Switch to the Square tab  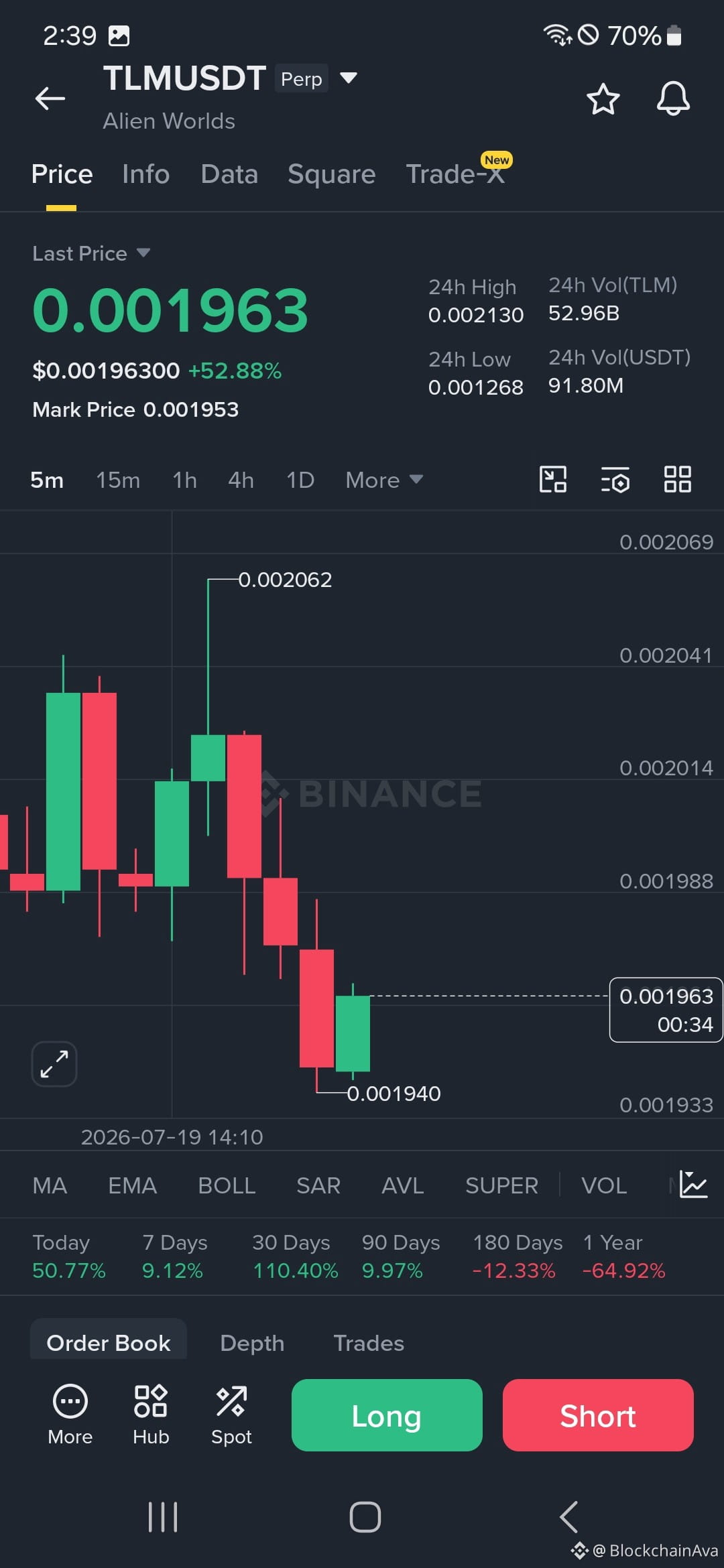332,174
